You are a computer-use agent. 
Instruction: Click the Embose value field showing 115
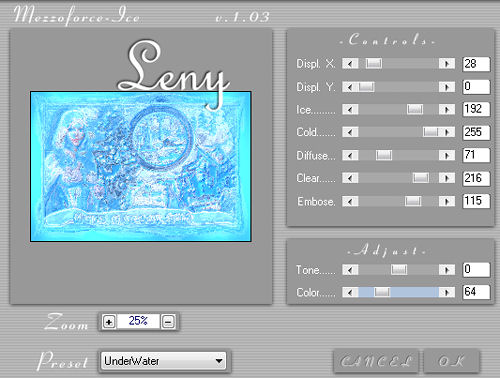pos(476,201)
